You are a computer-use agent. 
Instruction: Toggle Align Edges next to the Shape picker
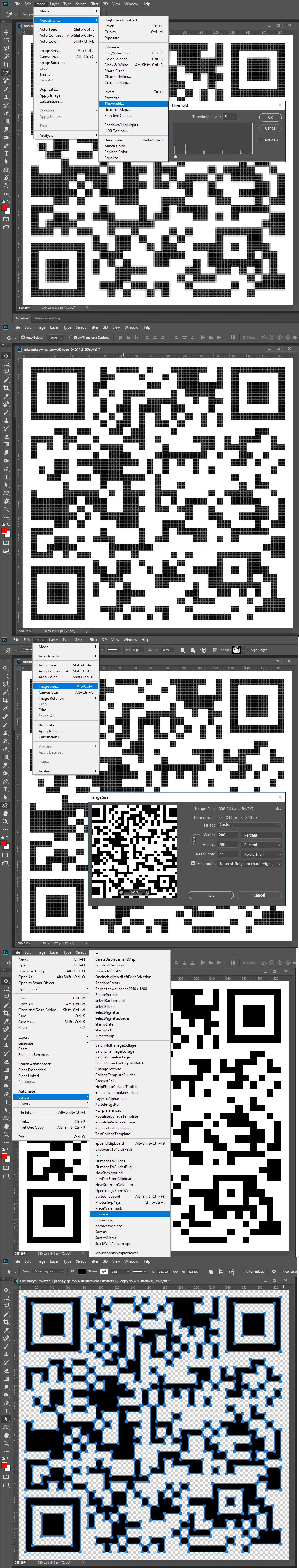tap(248, 649)
